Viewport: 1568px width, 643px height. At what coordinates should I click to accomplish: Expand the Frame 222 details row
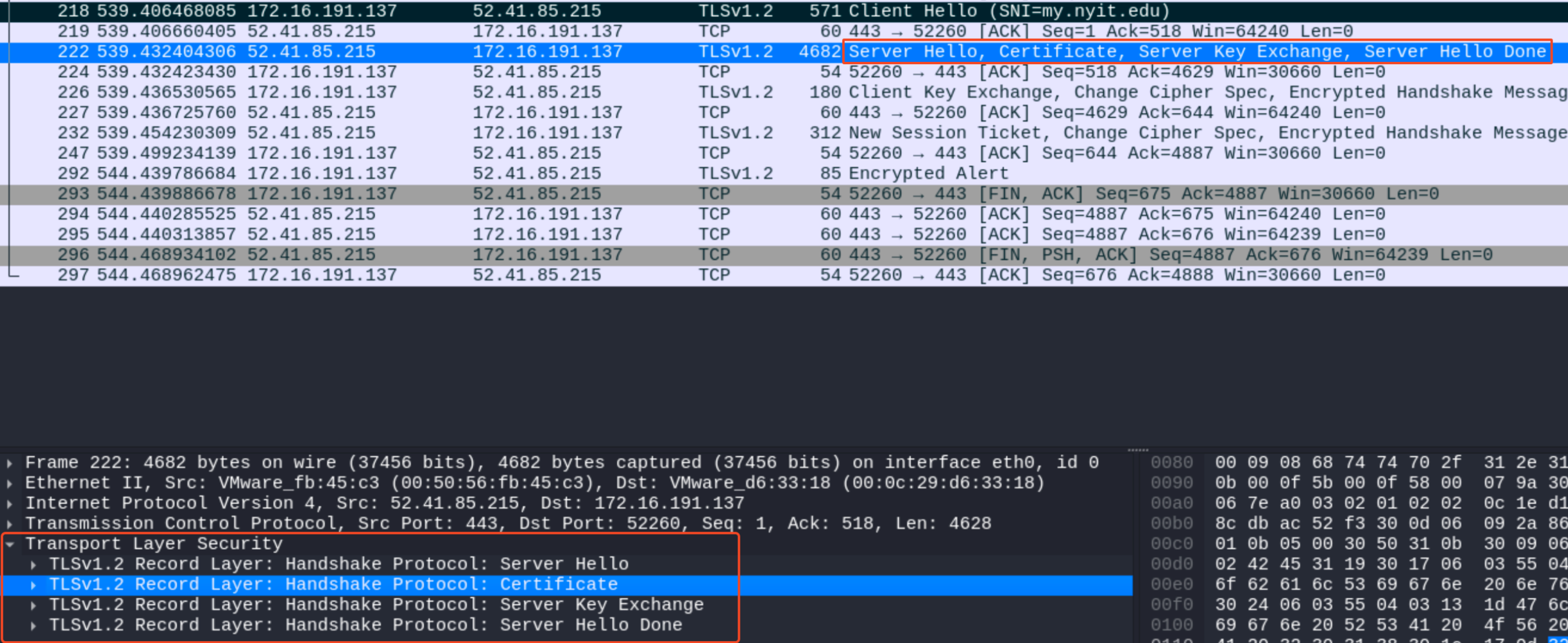click(x=10, y=464)
